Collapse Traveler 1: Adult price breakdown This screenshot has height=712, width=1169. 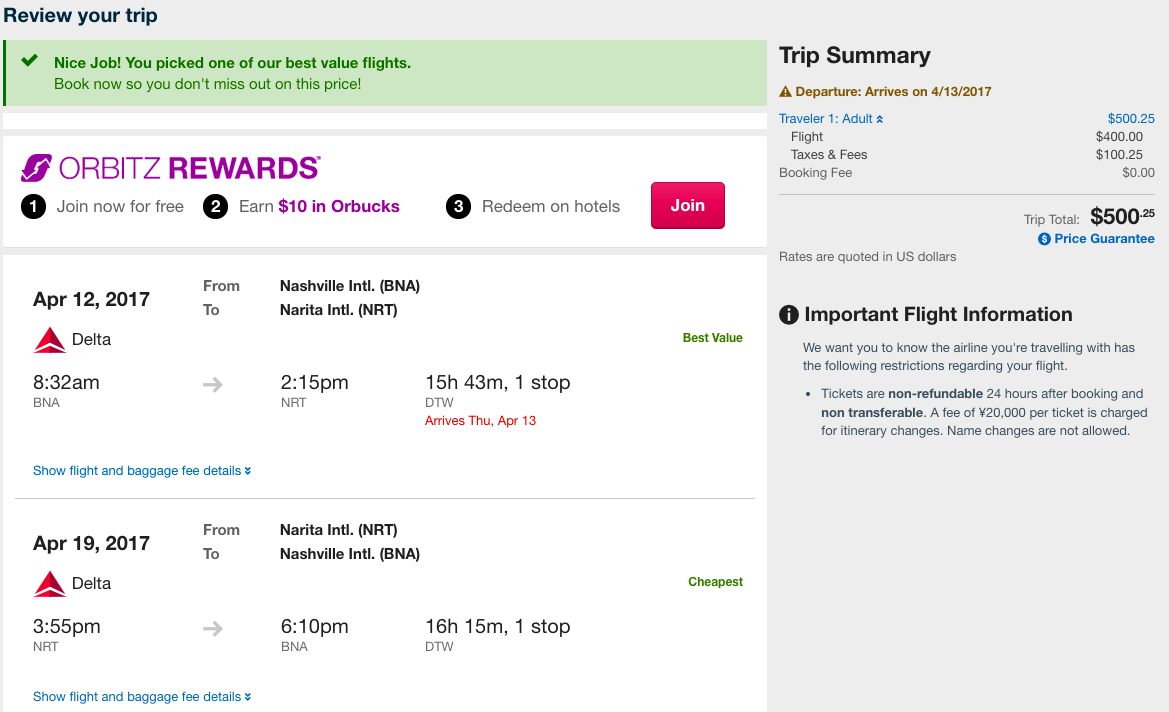[x=831, y=119]
